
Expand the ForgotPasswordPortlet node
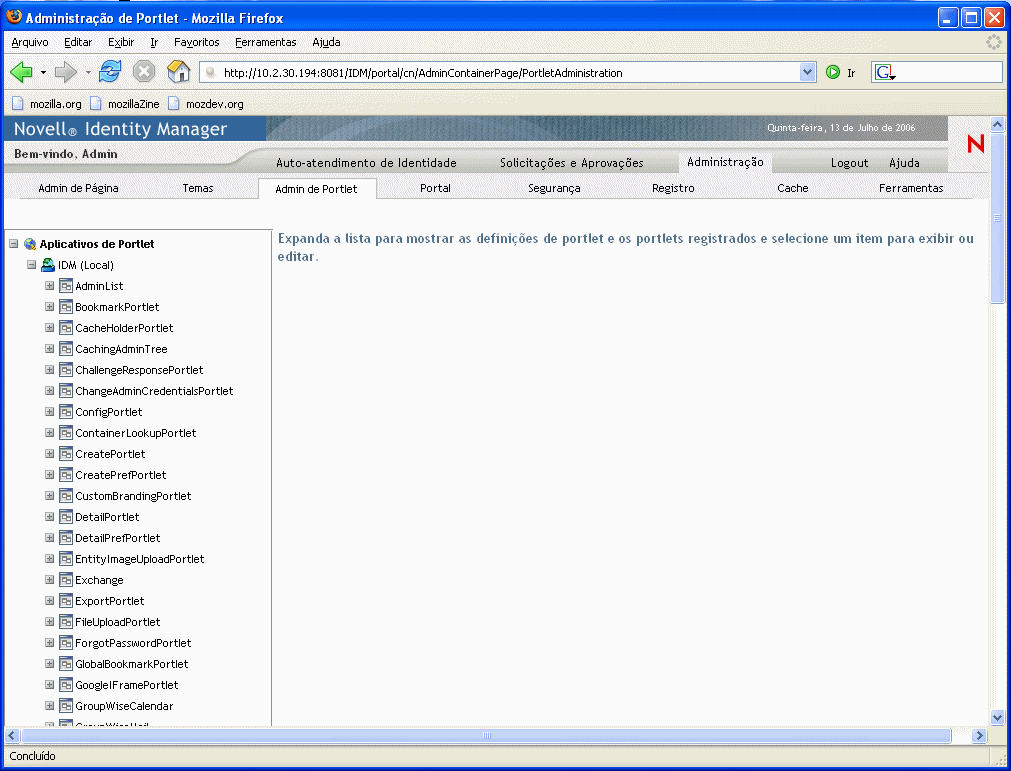pyautogui.click(x=49, y=643)
